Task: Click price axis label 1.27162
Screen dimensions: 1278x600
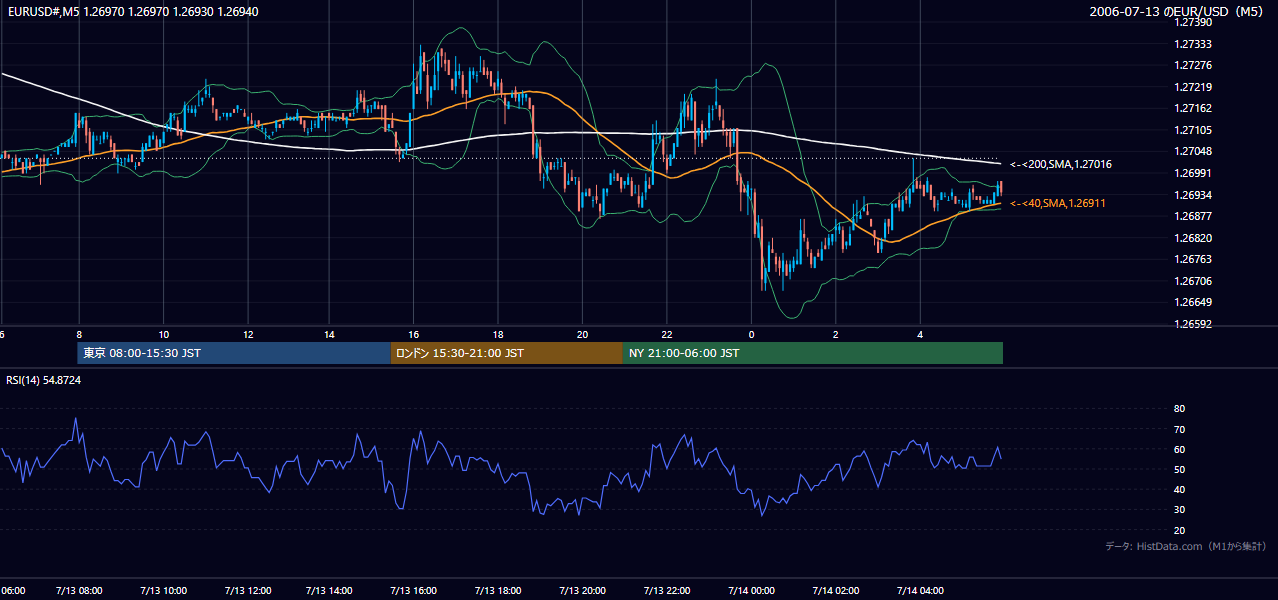Action: (1194, 108)
